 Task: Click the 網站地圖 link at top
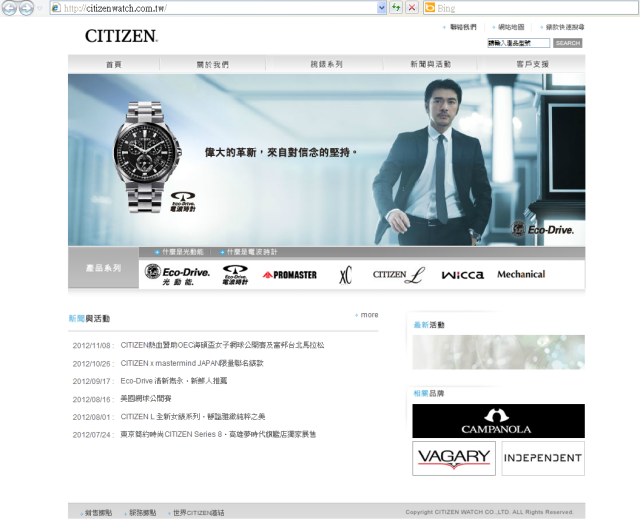[x=511, y=27]
